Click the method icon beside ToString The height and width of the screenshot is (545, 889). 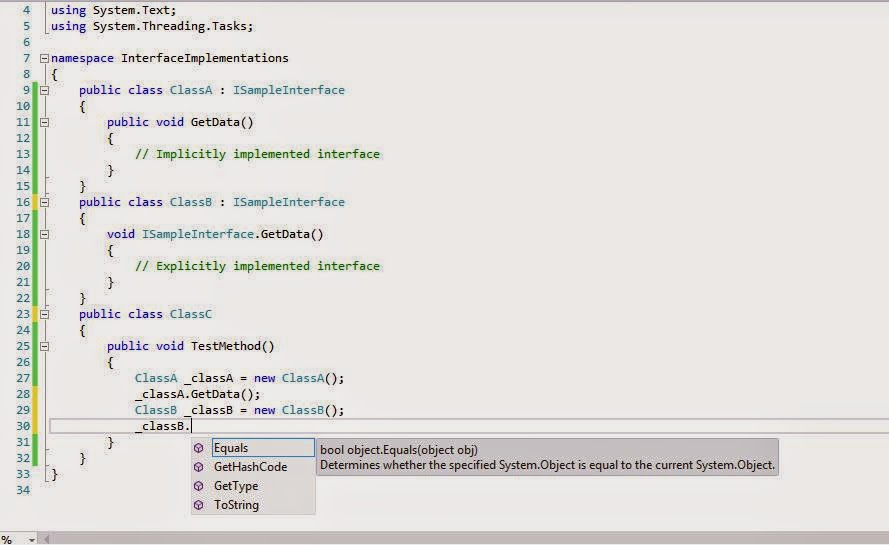coord(198,505)
